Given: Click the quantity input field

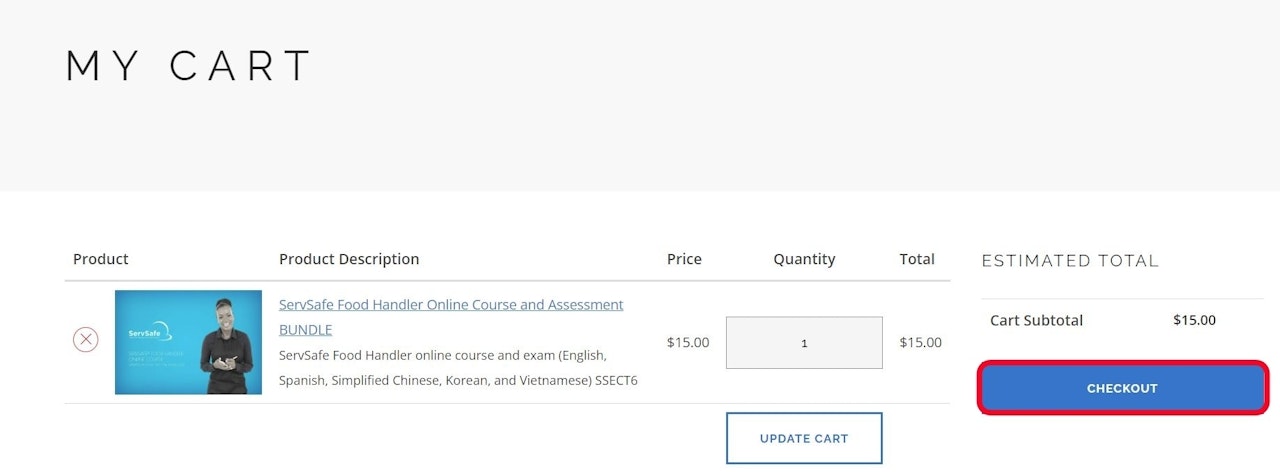Looking at the screenshot, I should click(804, 343).
